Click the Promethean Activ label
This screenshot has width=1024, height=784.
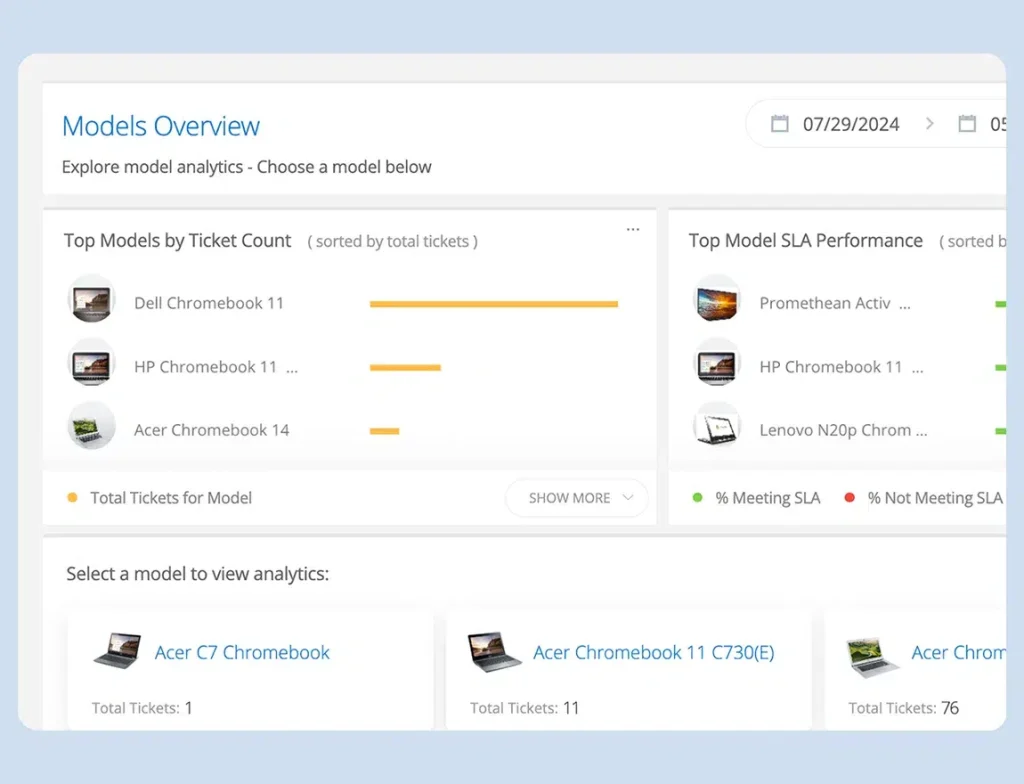(835, 303)
